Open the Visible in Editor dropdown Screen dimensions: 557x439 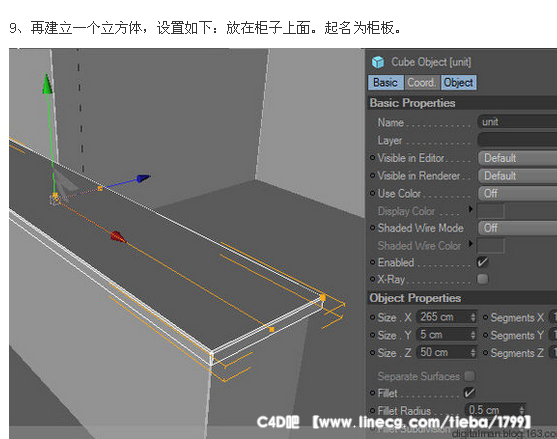pyautogui.click(x=518, y=158)
